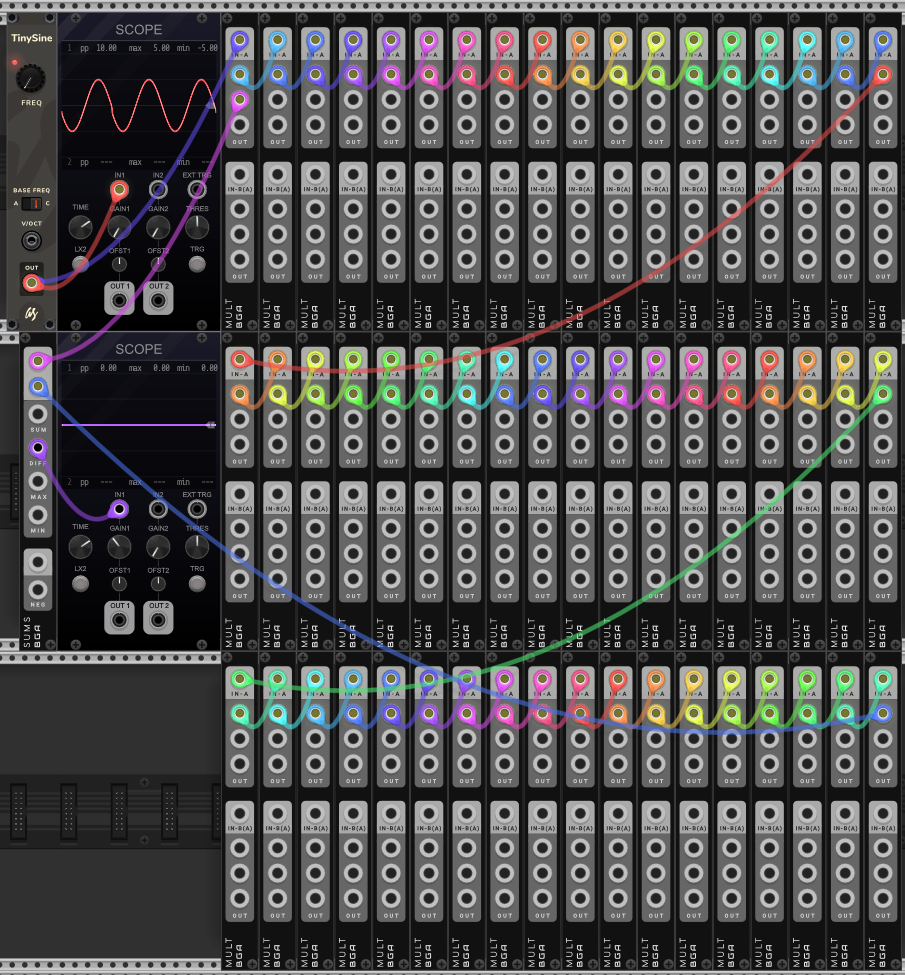The image size is (905, 975).
Task: Click the TIME knob on the flat-line SCOPE
Action: [80, 547]
